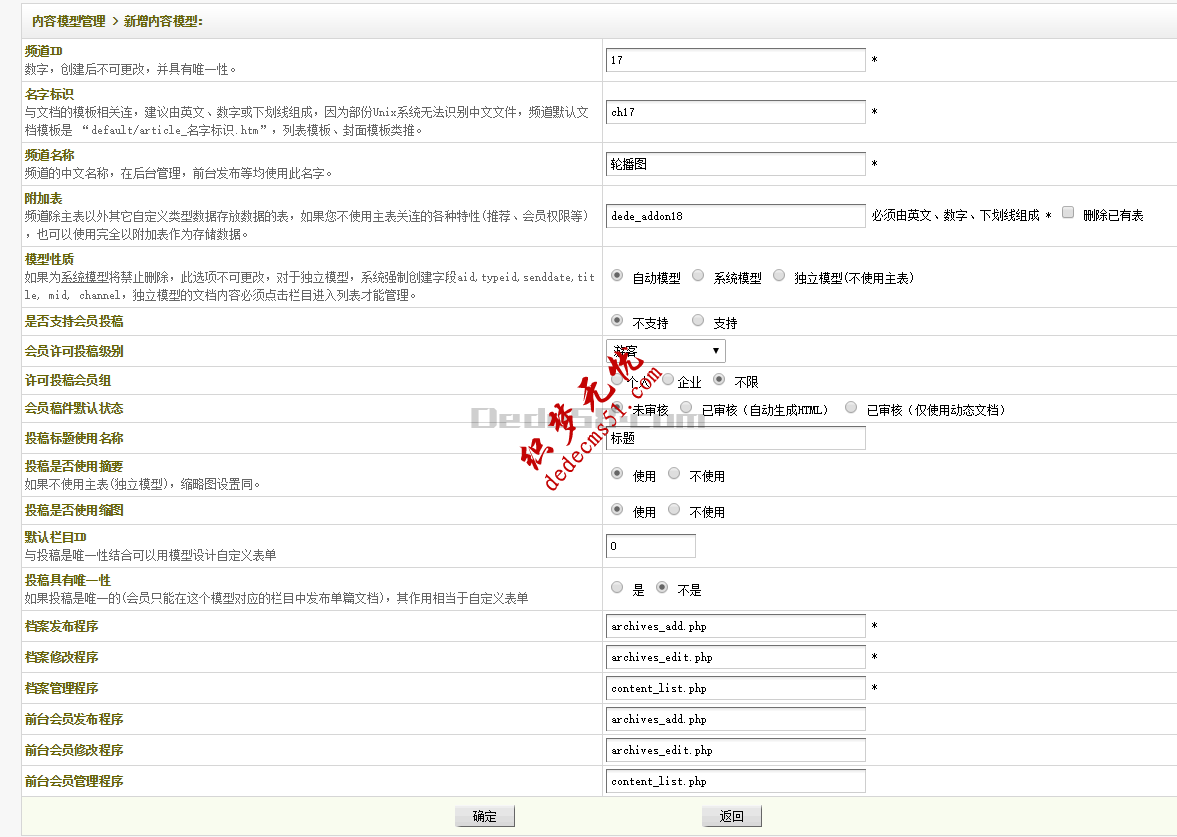Tick the 删除已有表 checkbox
Image resolution: width=1177 pixels, height=837 pixels.
click(1068, 213)
